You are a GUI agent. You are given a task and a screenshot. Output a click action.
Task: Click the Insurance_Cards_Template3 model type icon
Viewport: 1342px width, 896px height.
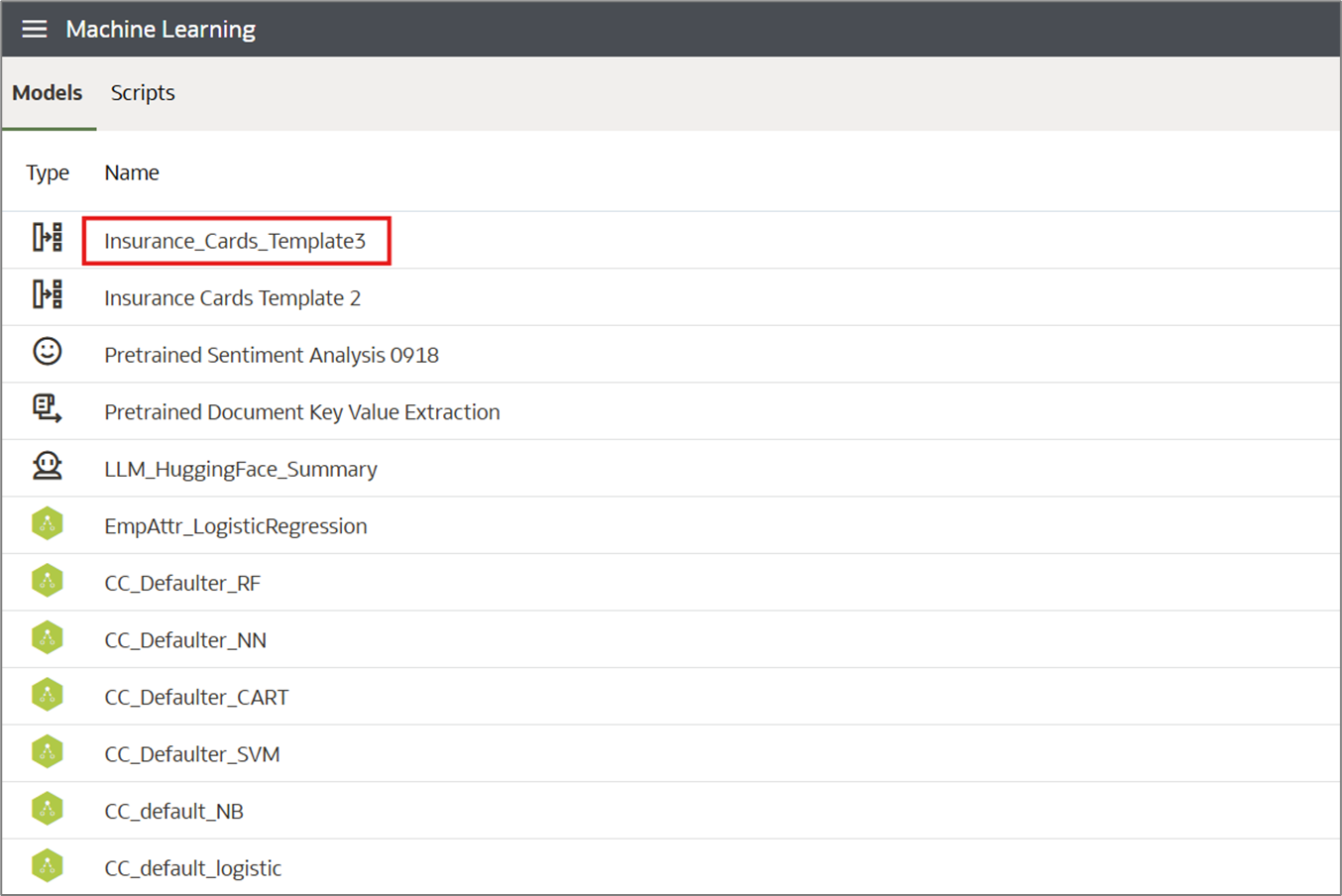(x=47, y=238)
